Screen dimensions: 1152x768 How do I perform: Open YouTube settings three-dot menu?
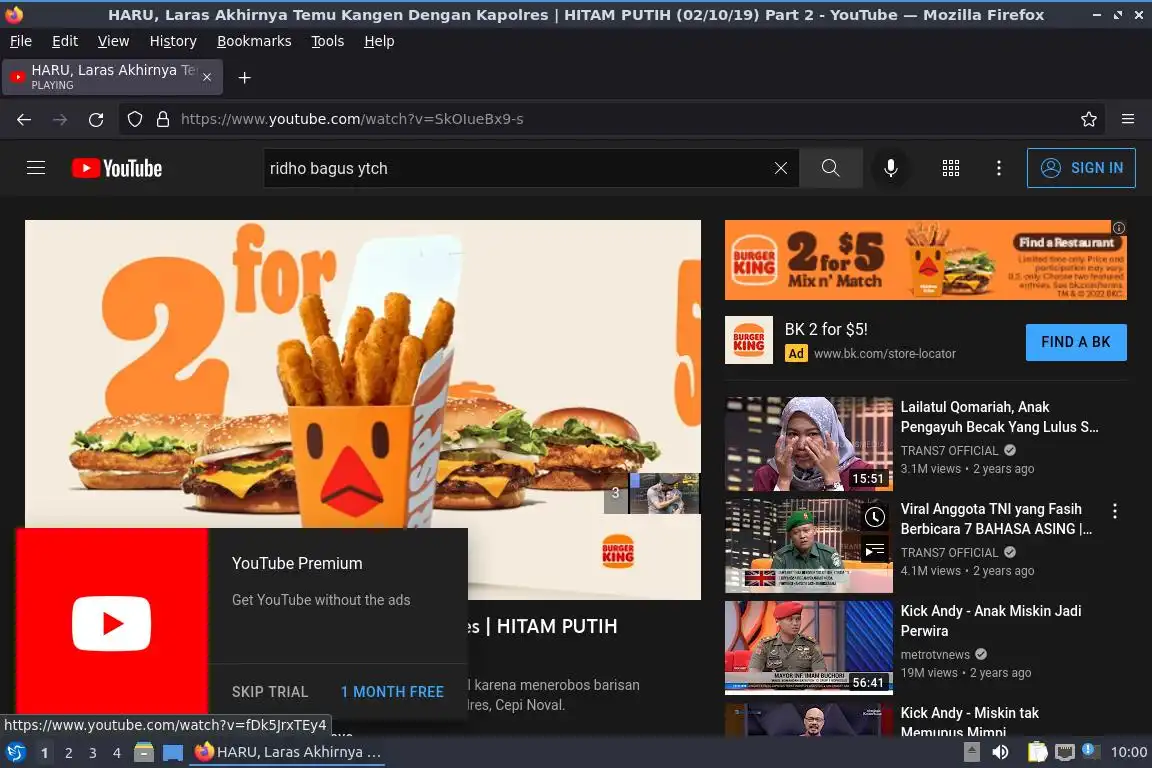[x=998, y=168]
